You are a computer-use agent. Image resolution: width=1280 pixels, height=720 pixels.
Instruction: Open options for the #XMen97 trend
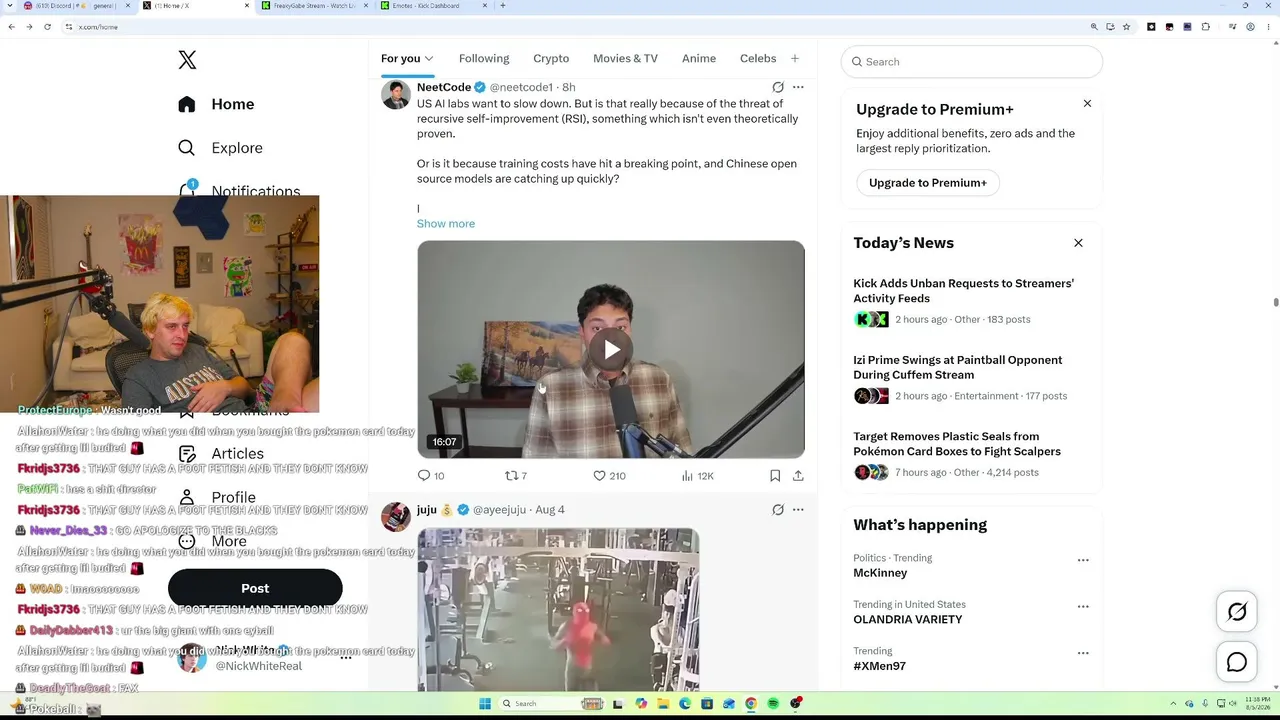[1083, 653]
